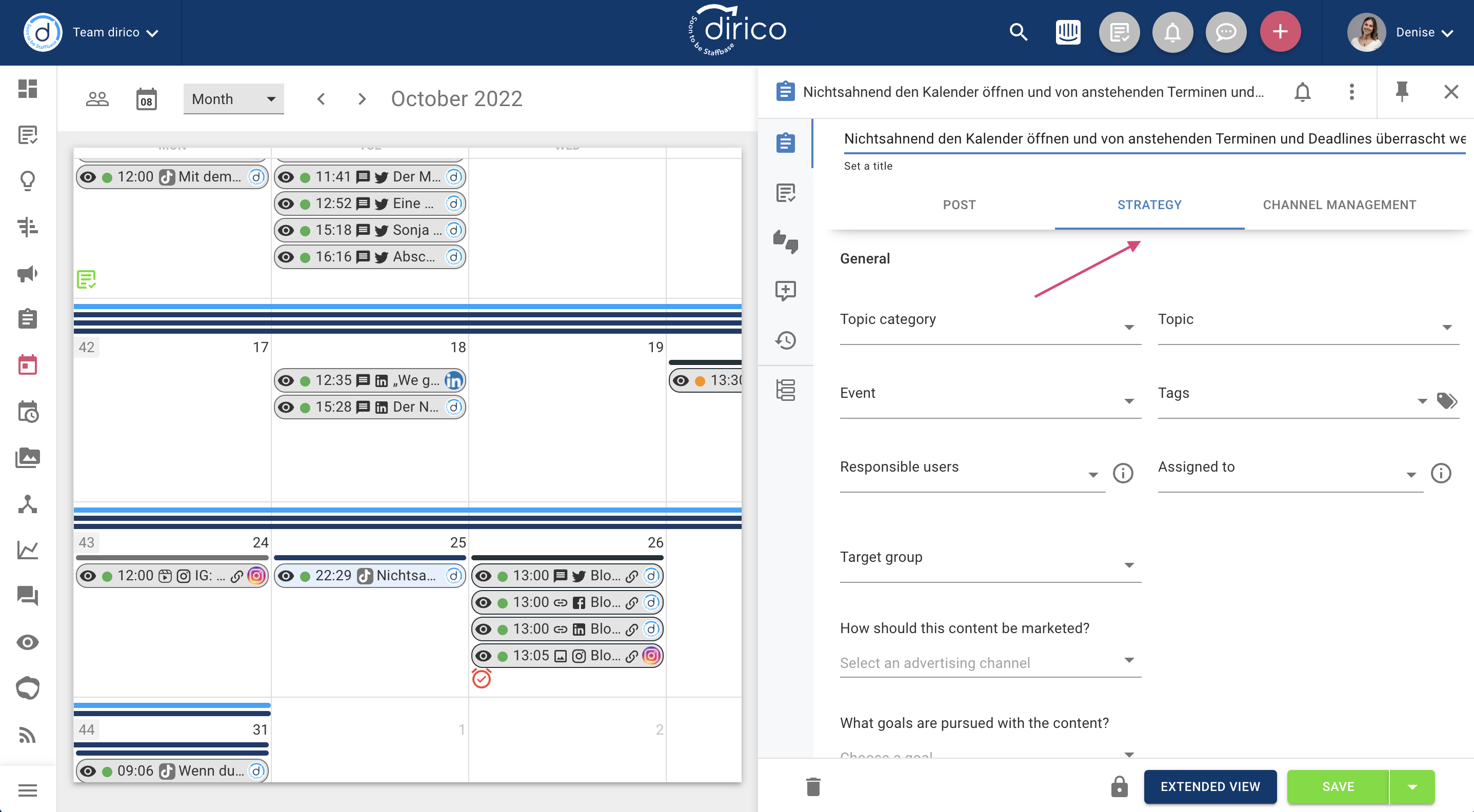Open the Denise user menu

pyautogui.click(x=1424, y=32)
